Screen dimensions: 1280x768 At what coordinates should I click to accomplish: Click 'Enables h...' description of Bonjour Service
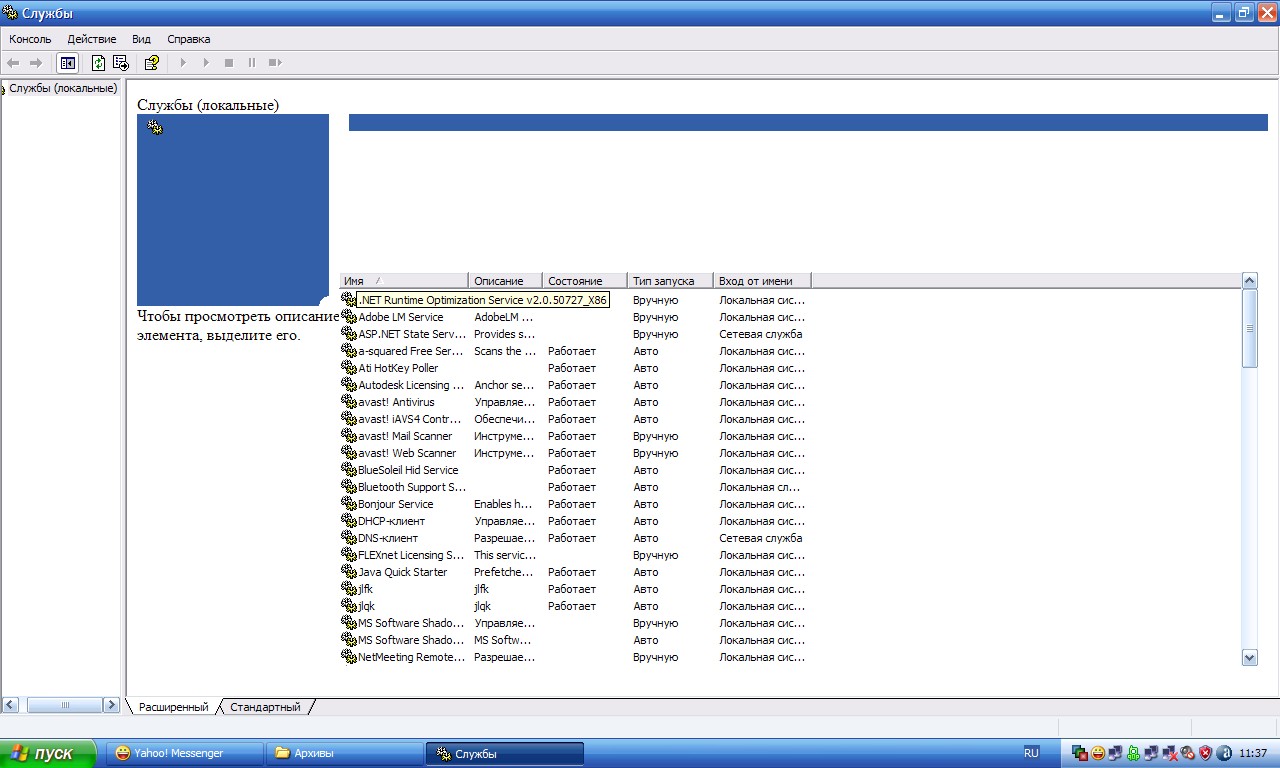coord(502,504)
